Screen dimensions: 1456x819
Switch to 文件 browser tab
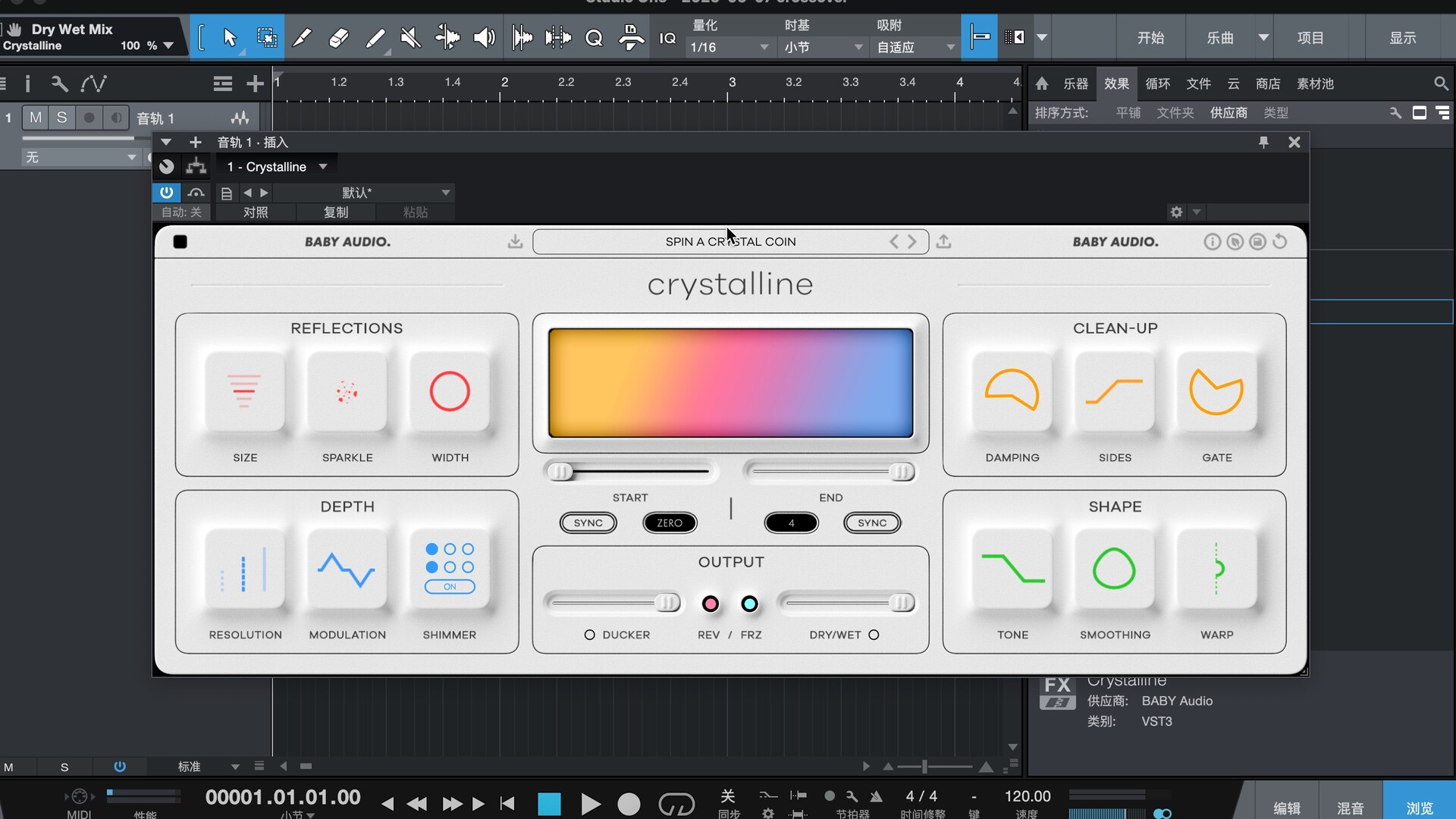(1198, 83)
